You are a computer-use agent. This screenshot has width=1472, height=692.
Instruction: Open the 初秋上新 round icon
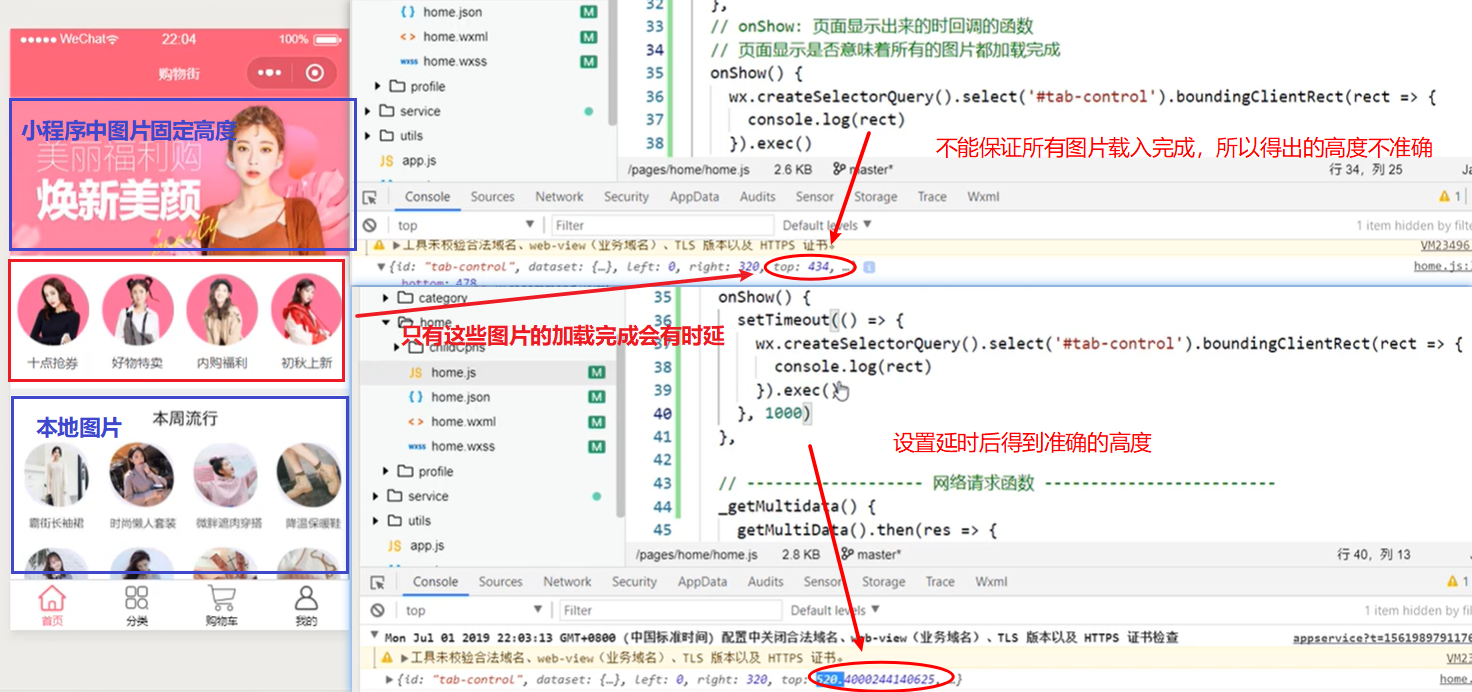(306, 309)
